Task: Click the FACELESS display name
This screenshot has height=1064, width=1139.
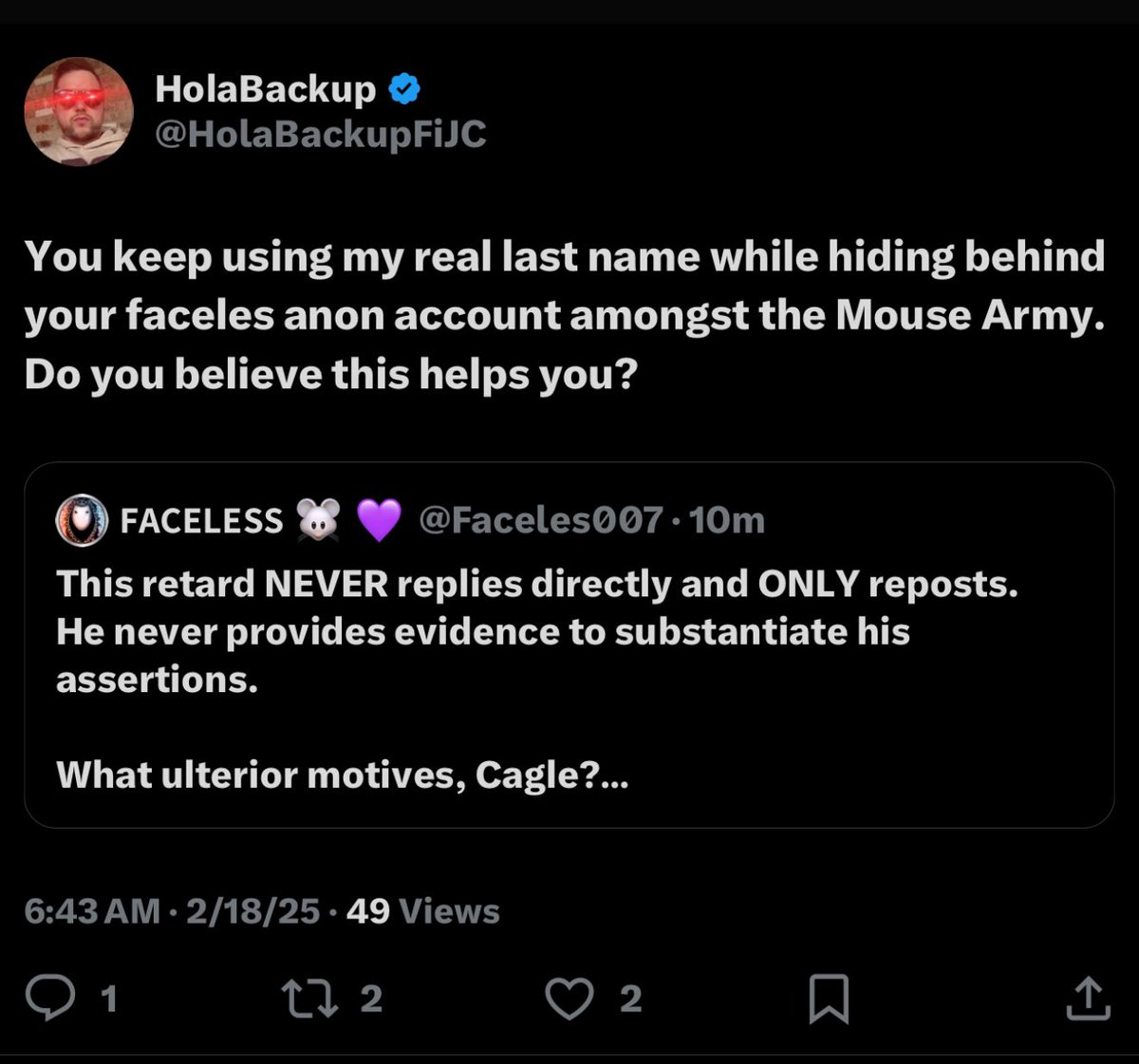Action: 201,520
